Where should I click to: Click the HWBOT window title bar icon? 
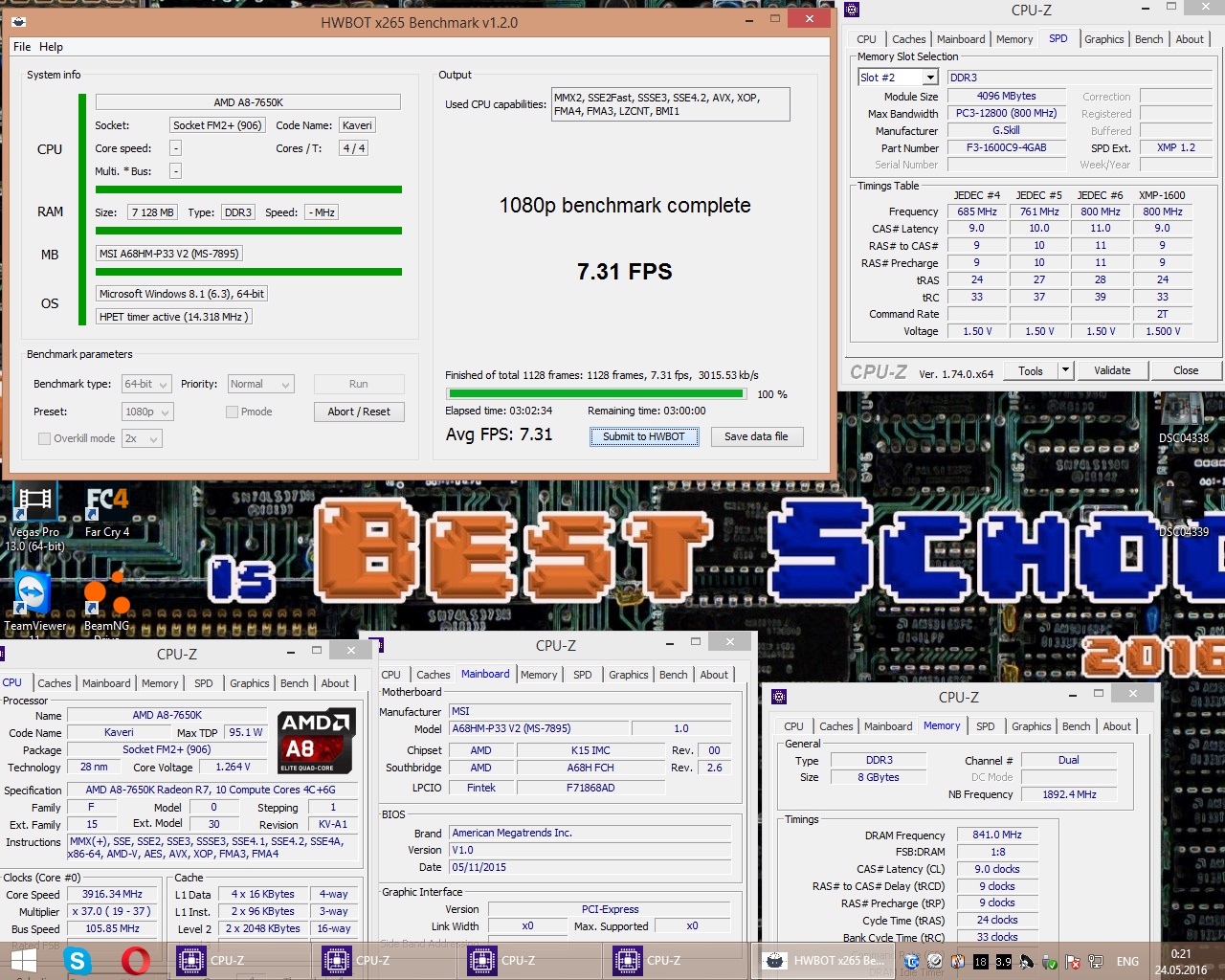[18, 22]
